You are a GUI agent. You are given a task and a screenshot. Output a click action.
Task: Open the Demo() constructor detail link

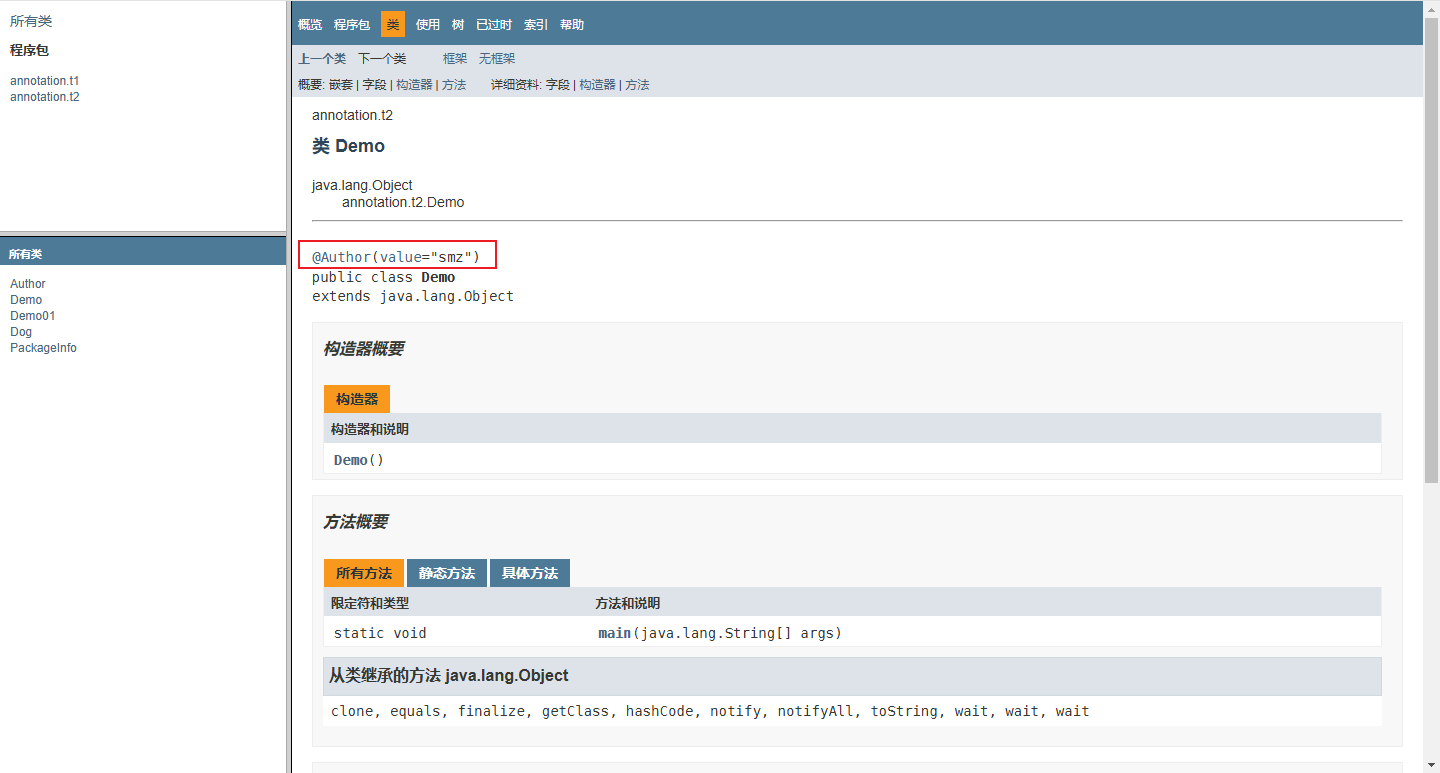[x=350, y=460]
